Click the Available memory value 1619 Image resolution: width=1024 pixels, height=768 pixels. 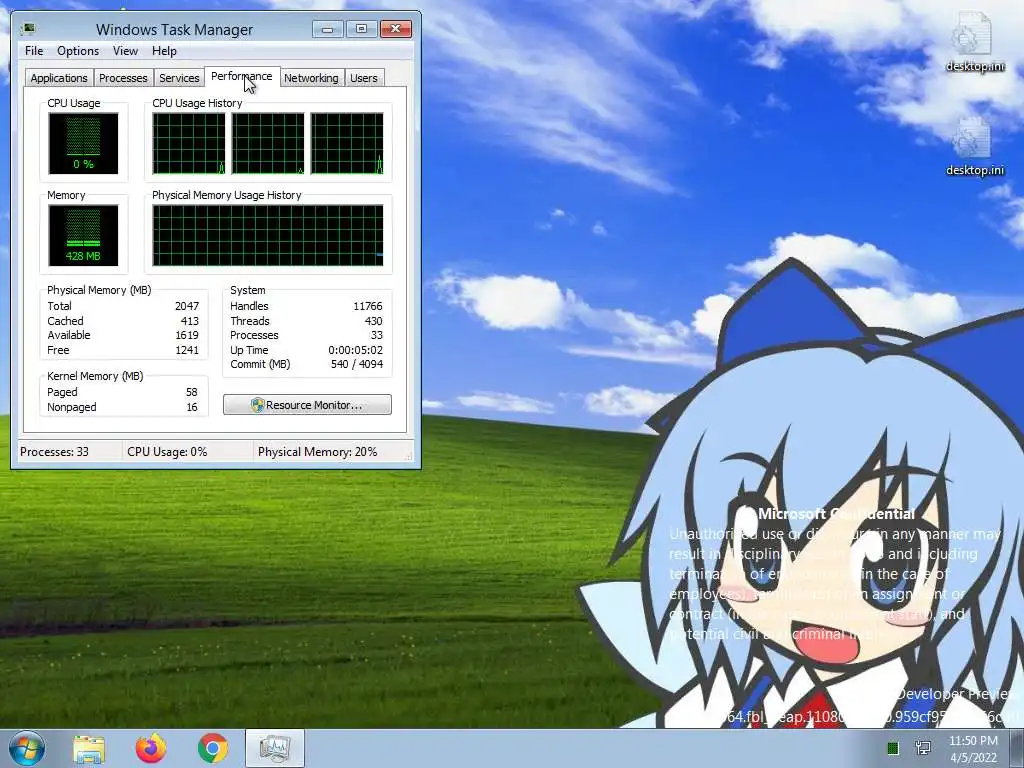187,336
